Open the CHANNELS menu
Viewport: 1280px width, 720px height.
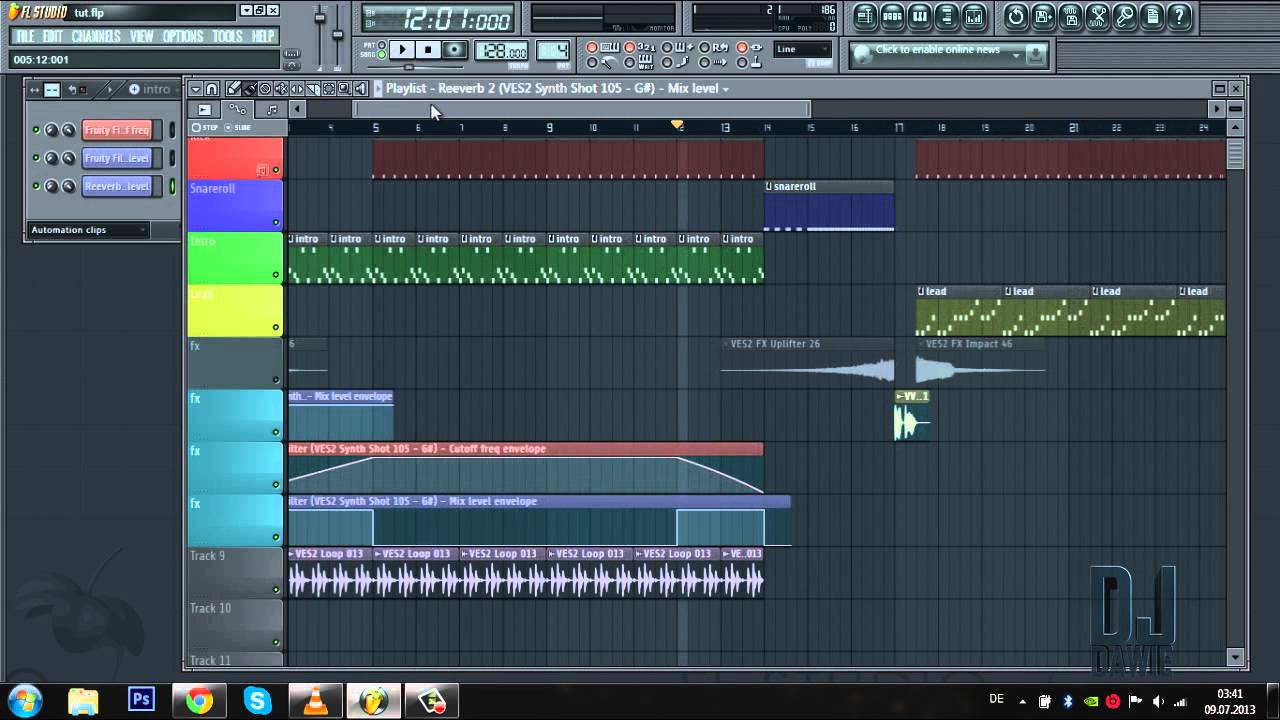coord(96,36)
